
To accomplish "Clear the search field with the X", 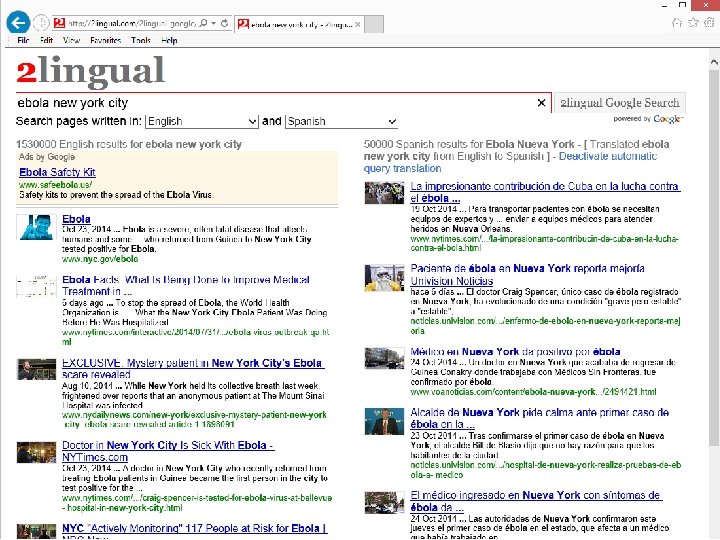I will 541,103.
